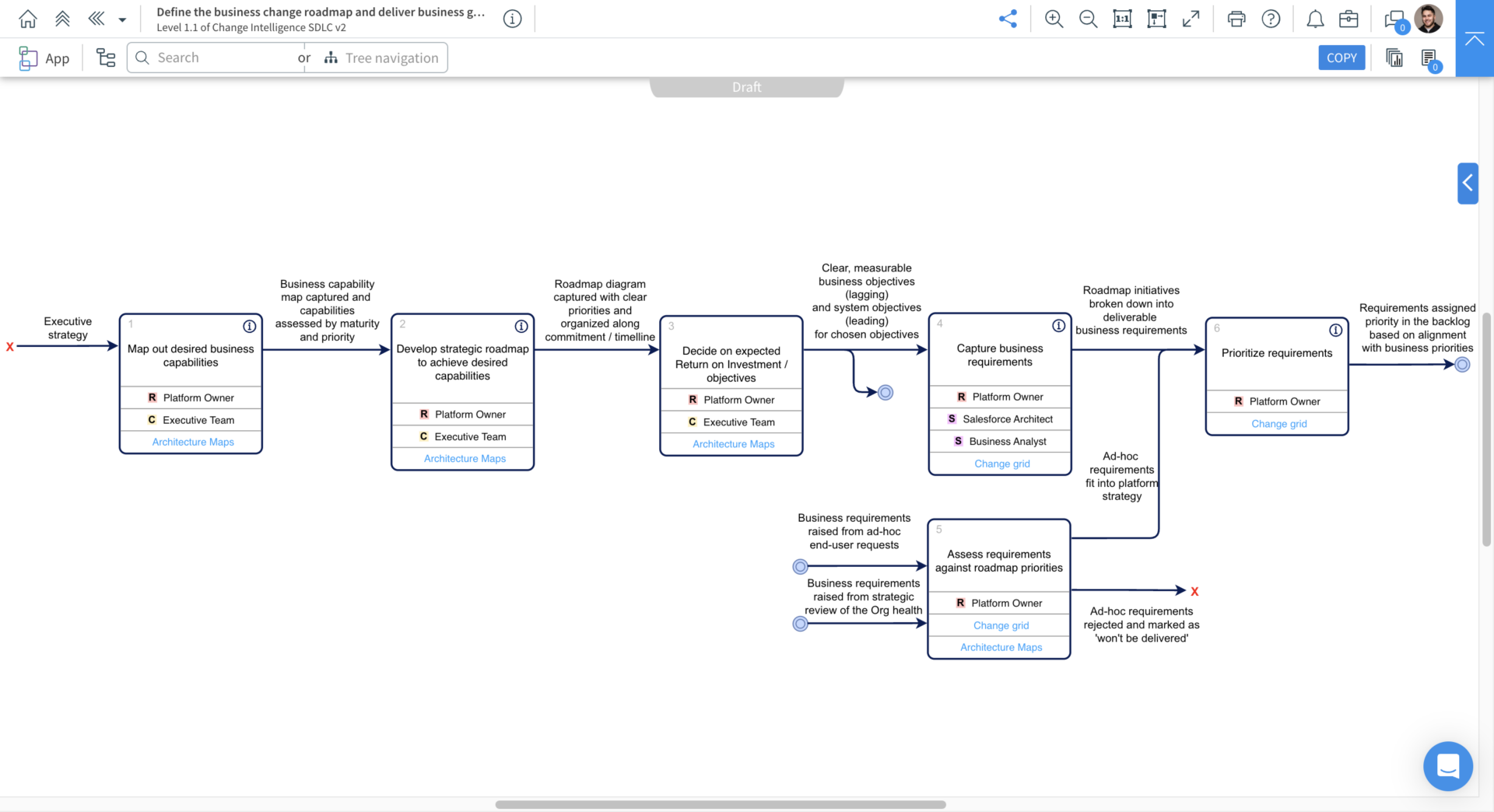
Task: Zoom out of the diagram
Action: coord(1088,18)
